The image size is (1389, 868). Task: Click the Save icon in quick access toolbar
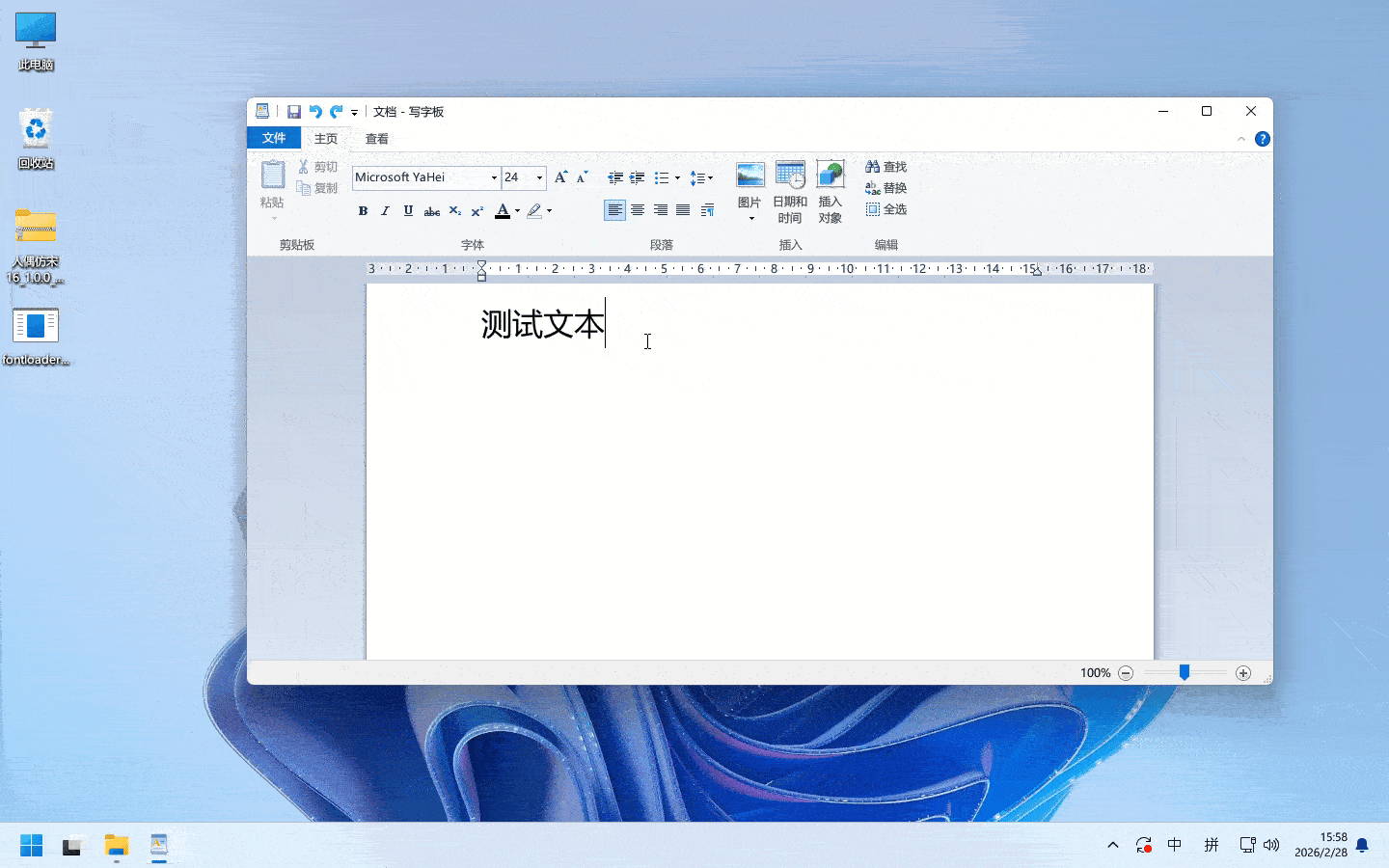pos(294,112)
